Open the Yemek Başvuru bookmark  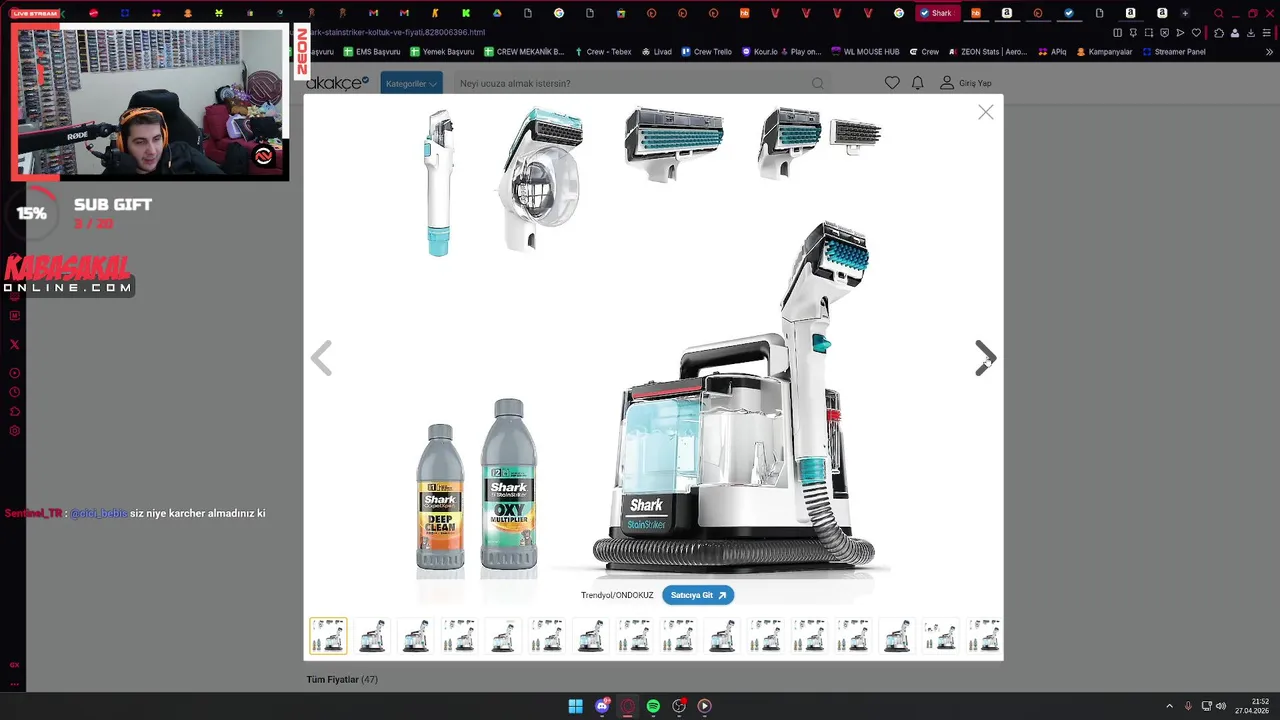coord(442,52)
